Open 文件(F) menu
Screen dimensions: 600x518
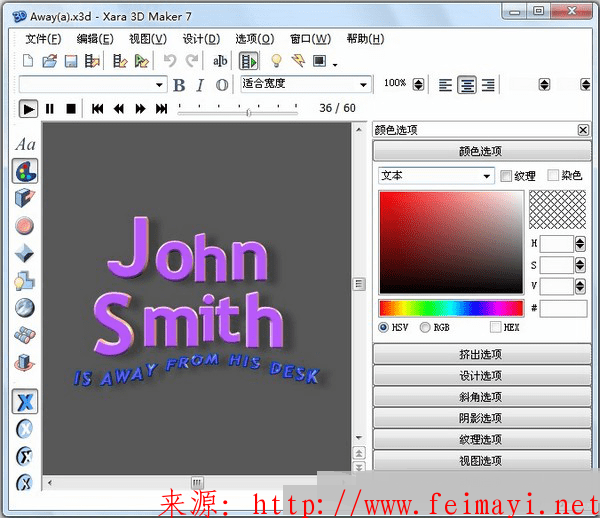coord(43,39)
